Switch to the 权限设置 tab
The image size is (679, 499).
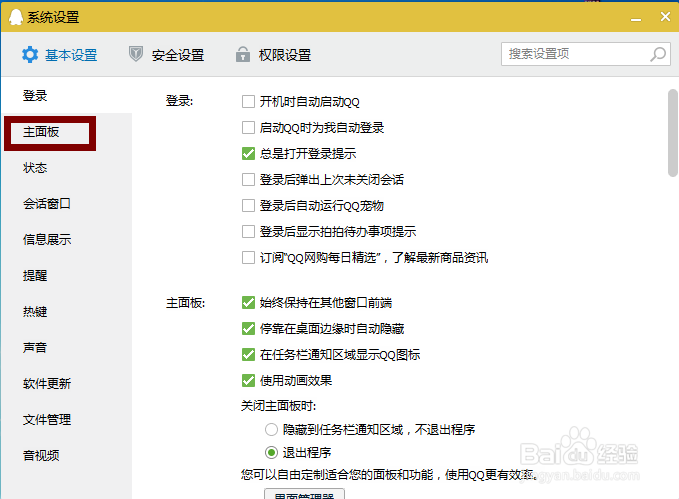tap(274, 55)
